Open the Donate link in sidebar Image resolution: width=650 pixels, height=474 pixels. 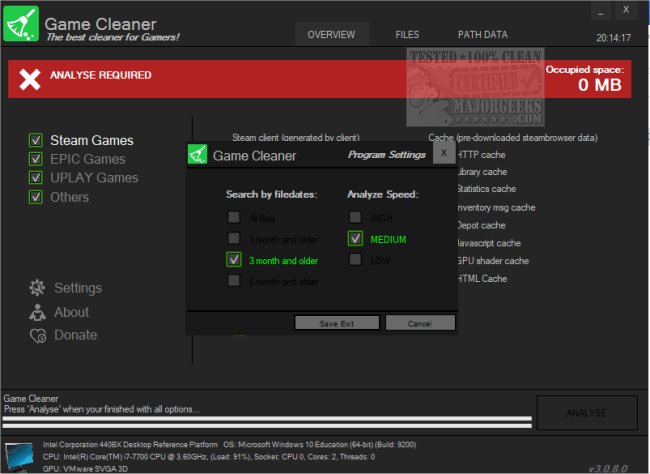(75, 335)
